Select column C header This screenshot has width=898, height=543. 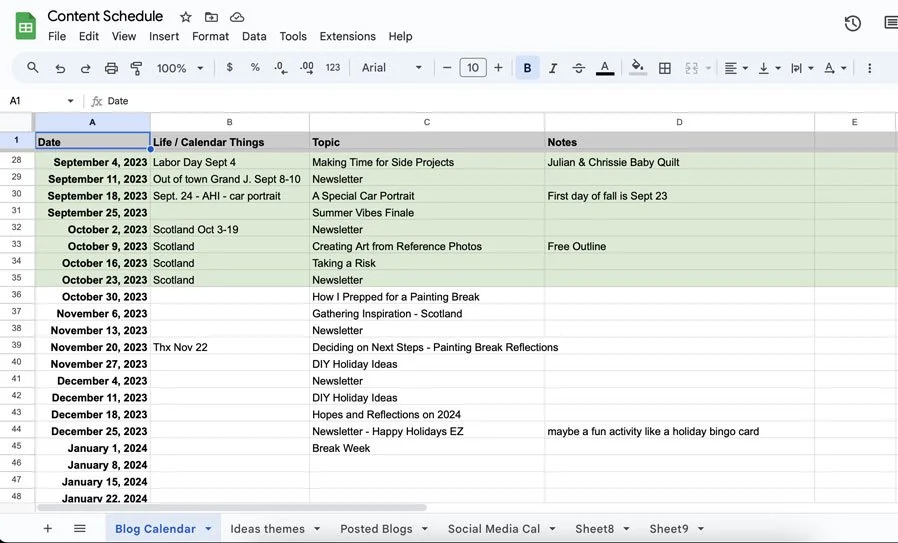[427, 122]
